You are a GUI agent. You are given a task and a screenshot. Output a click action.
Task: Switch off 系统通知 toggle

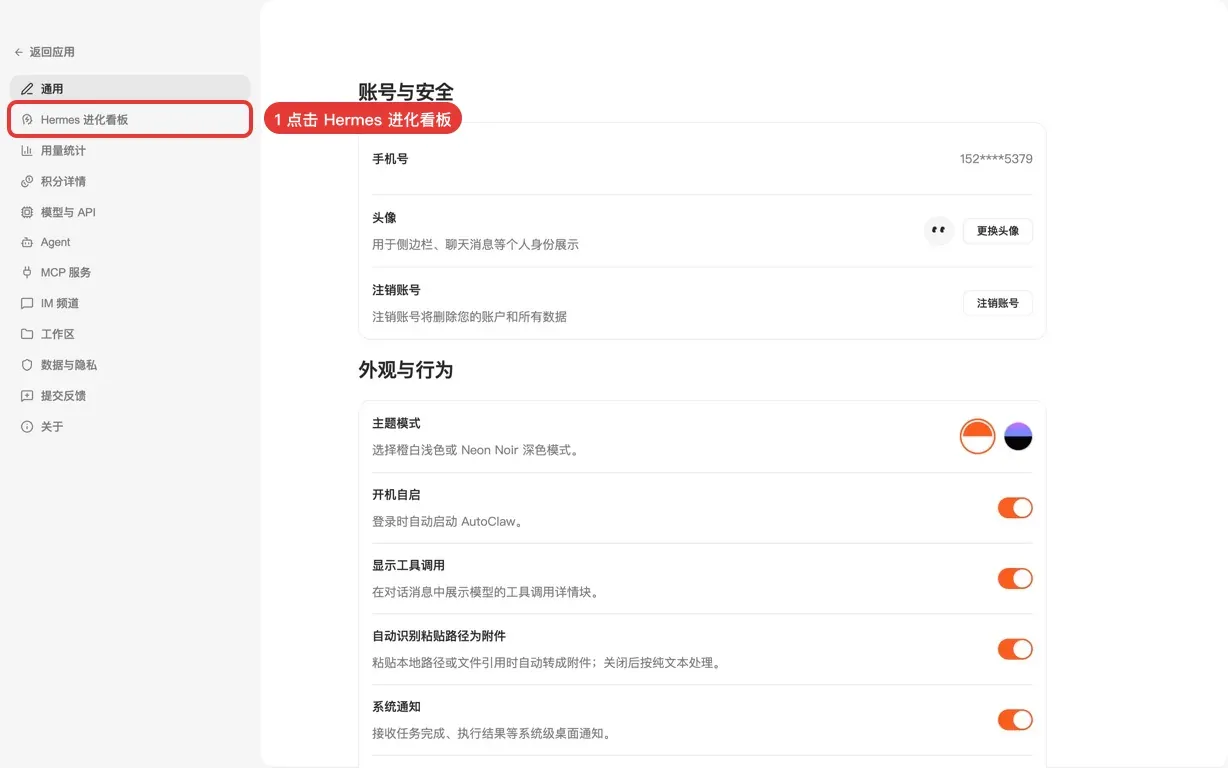[x=1015, y=720]
